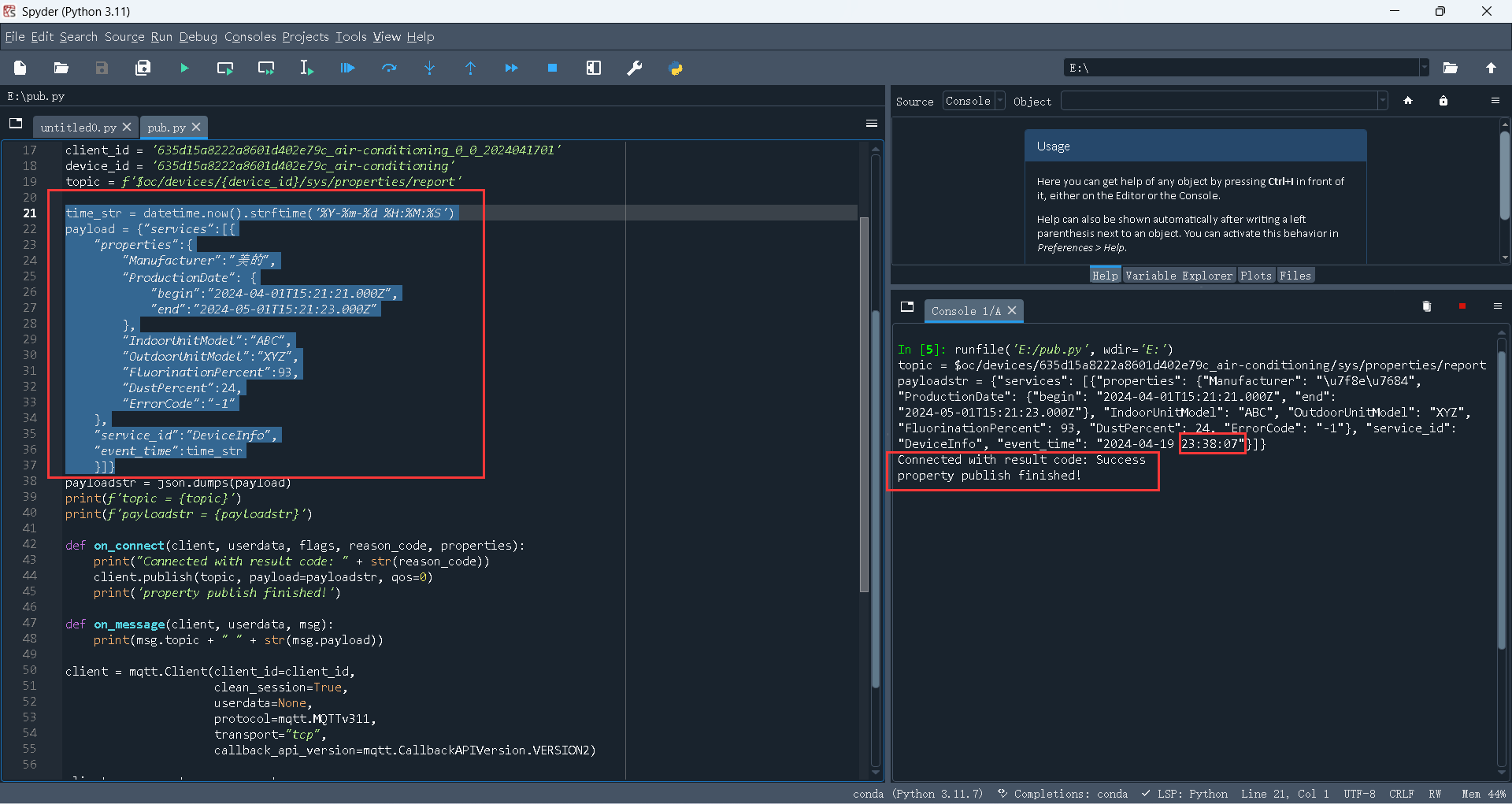Click the Browse working directory folder icon
Screen dimensions: 1512x804
coord(1450,69)
